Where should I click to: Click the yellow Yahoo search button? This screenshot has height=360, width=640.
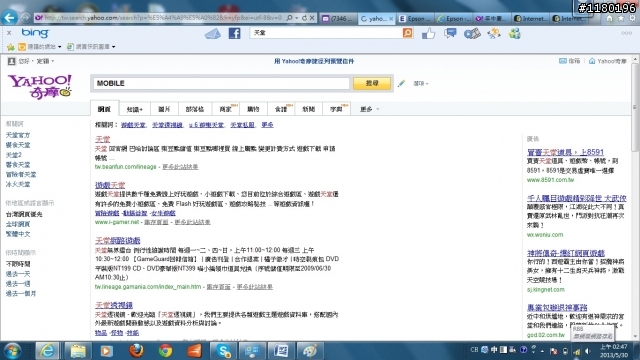click(x=372, y=83)
